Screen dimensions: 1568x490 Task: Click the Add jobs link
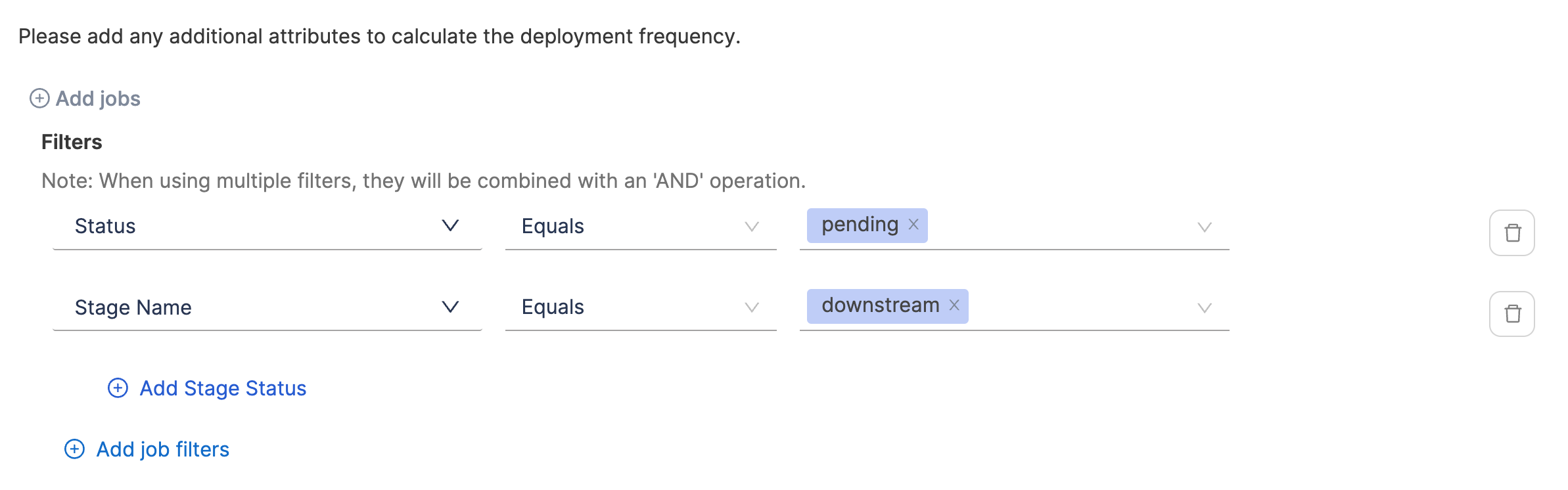pos(98,99)
